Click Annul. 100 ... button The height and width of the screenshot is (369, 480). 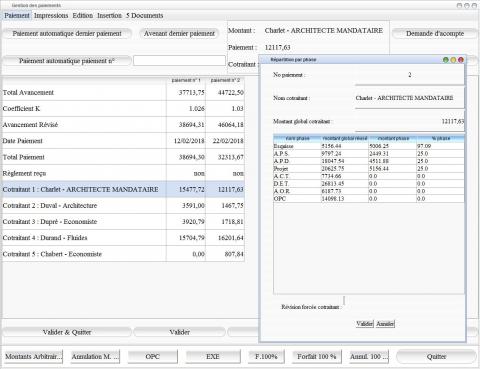(x=369, y=356)
